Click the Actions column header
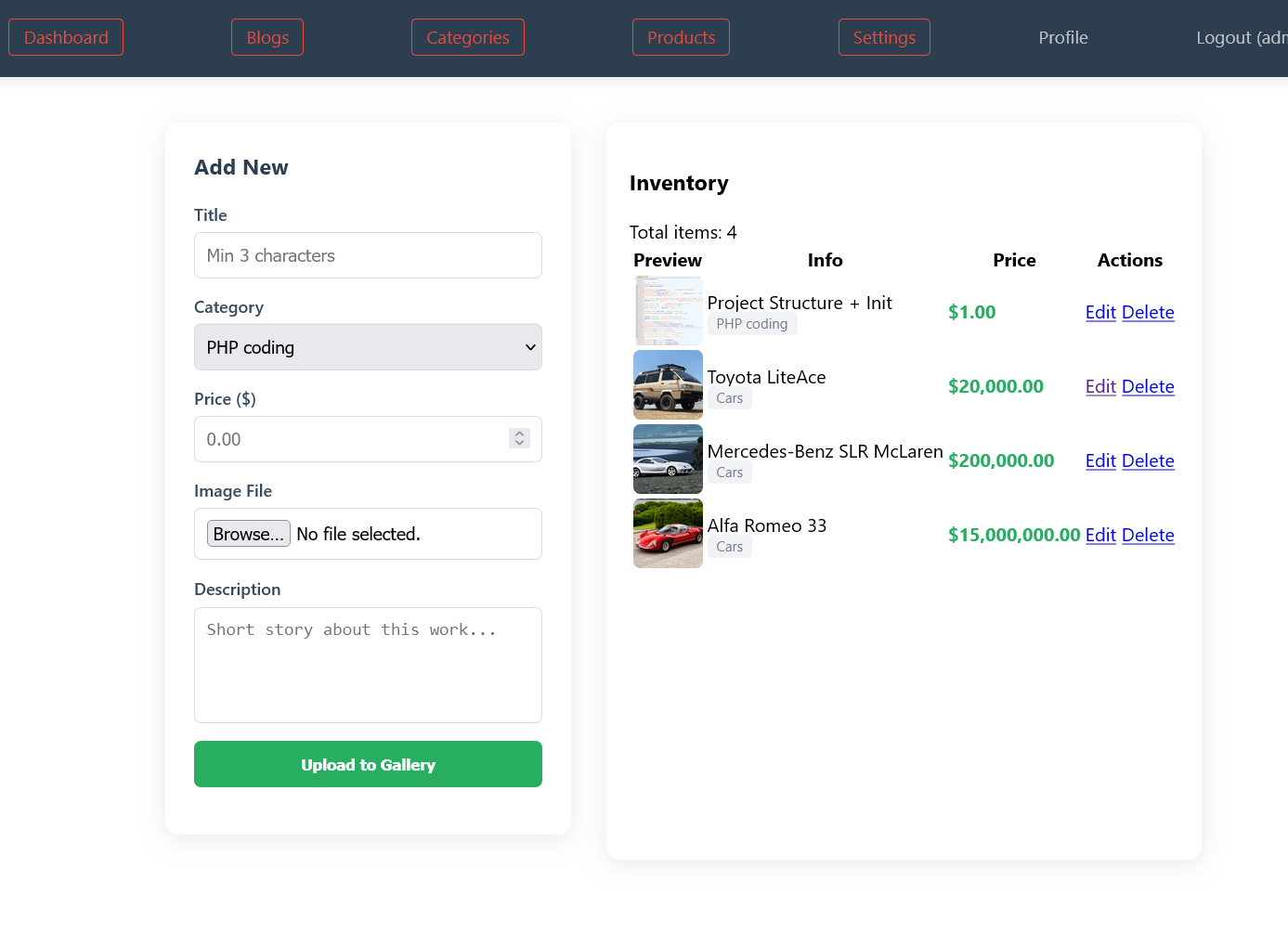The image size is (1288, 933). click(1130, 260)
